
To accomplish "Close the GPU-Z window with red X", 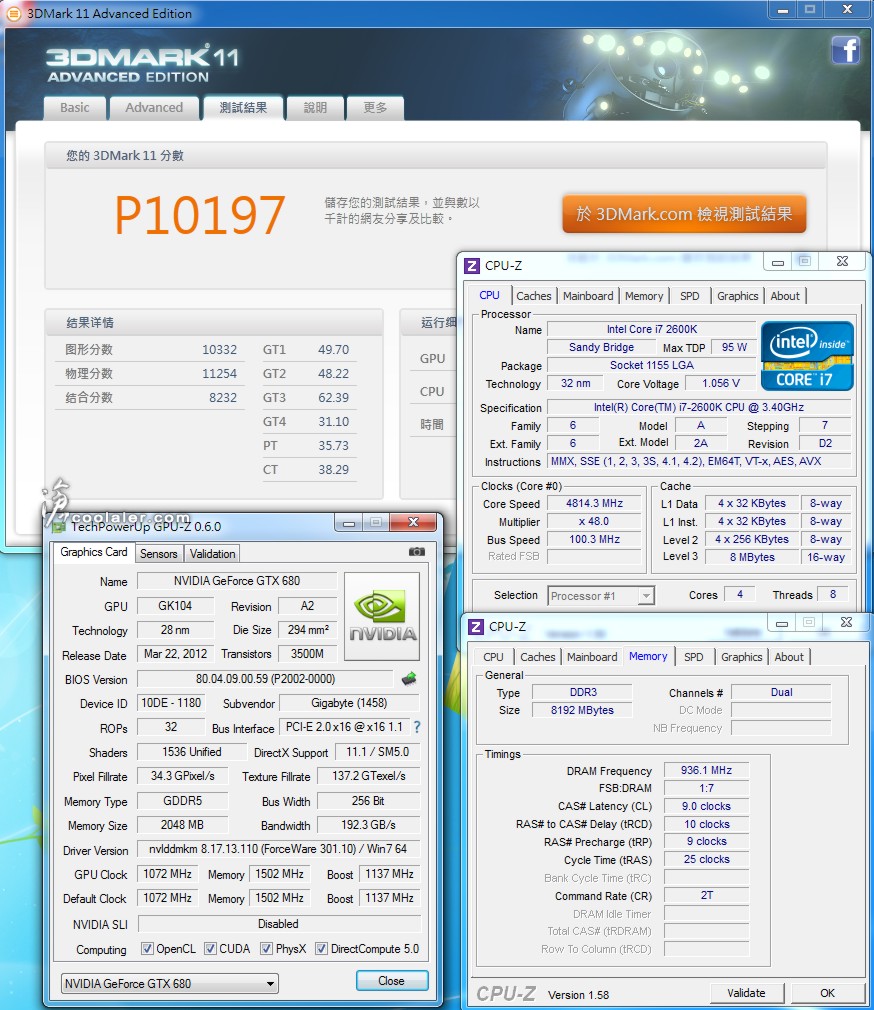I will tap(413, 522).
